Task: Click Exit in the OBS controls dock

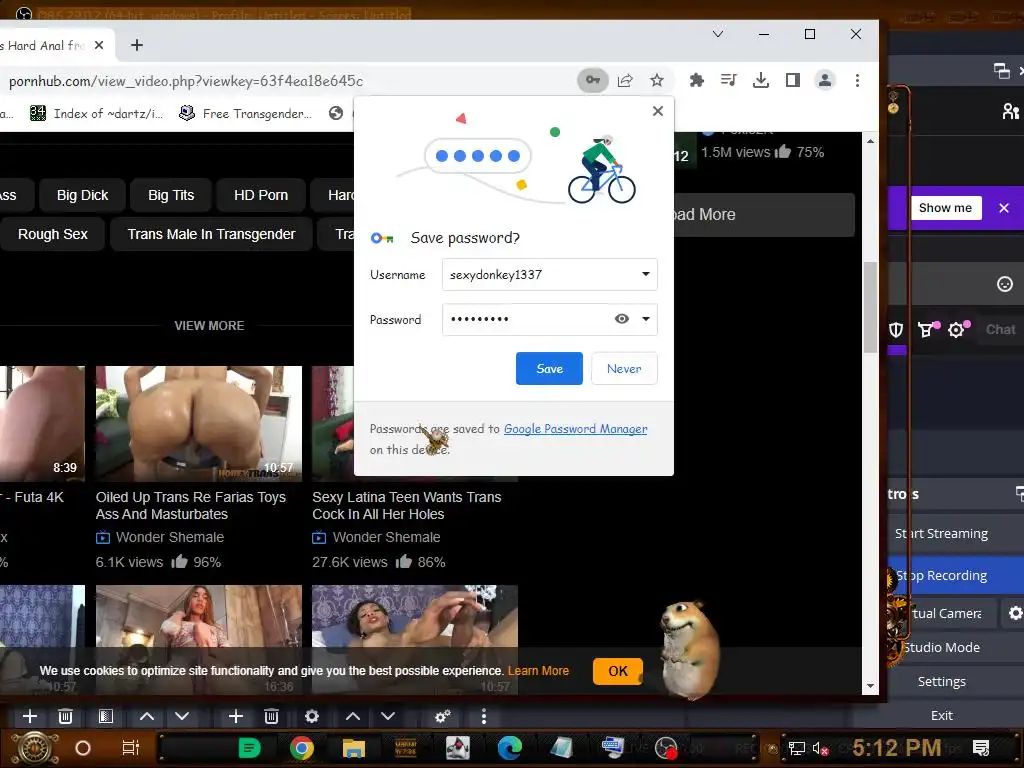Action: pyautogui.click(x=942, y=715)
